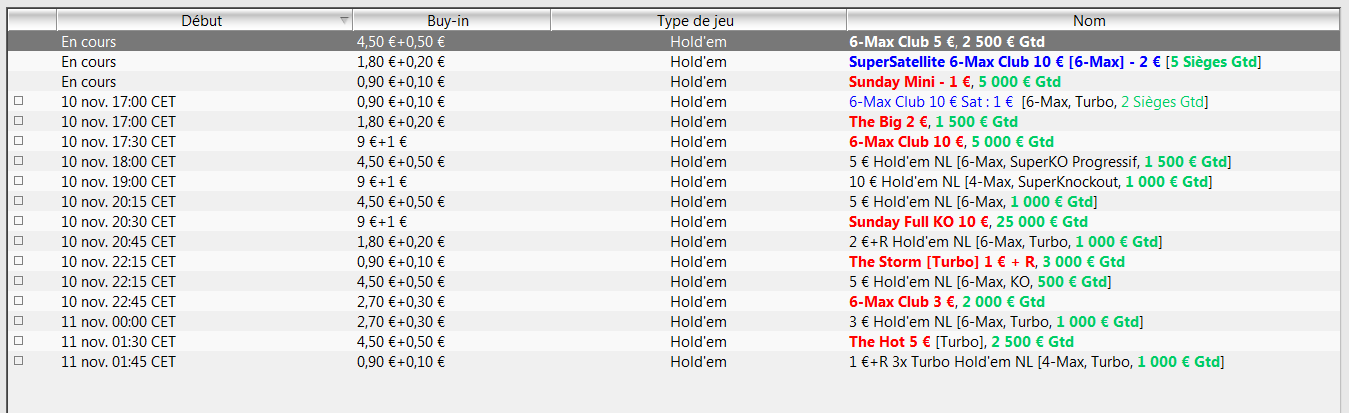Screen dimensions: 1349x413
Task: Click the 10 nov. 19:00 CET start cell
Action: coord(118,182)
